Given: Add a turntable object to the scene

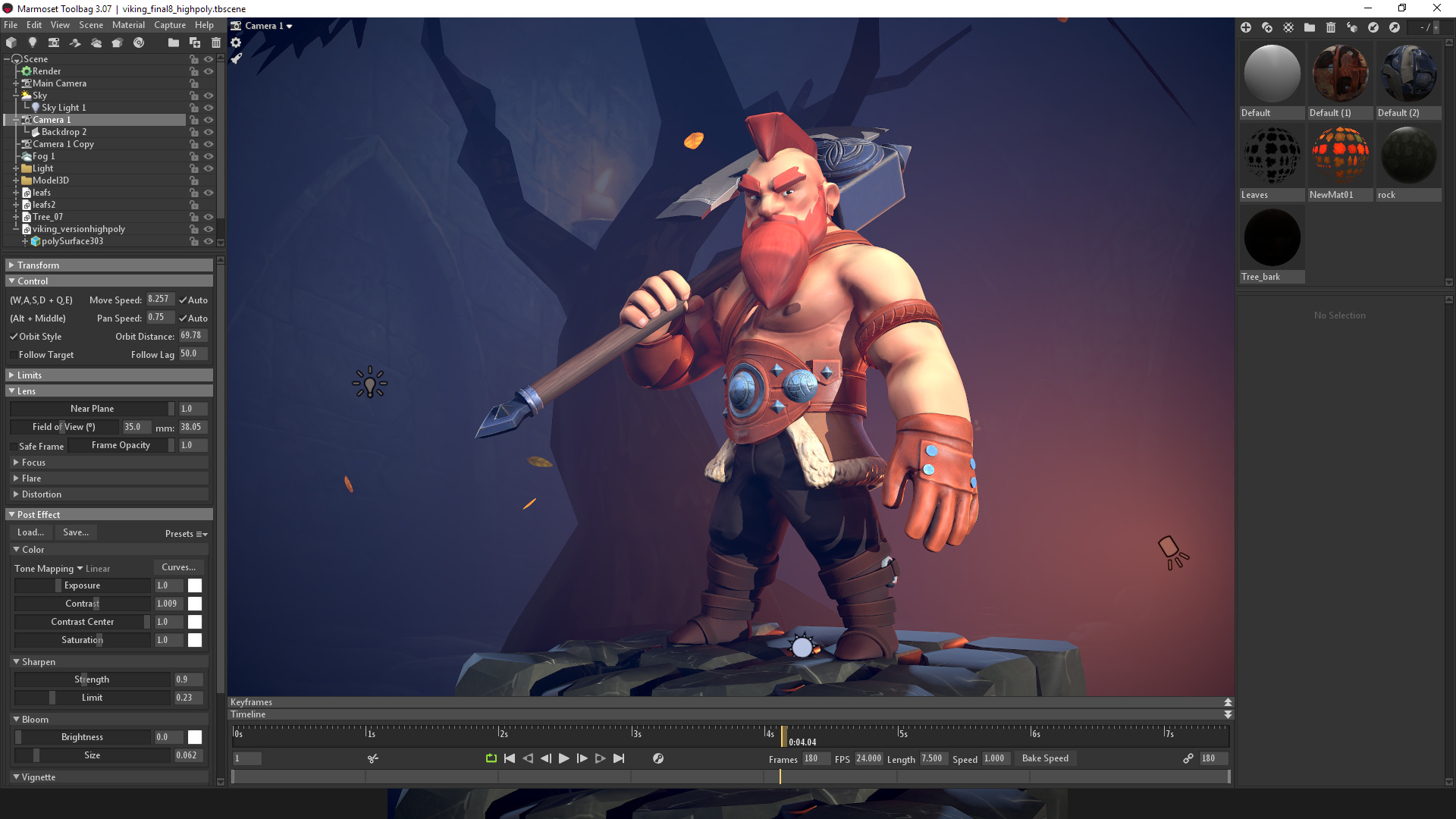Looking at the screenshot, I should point(139,42).
